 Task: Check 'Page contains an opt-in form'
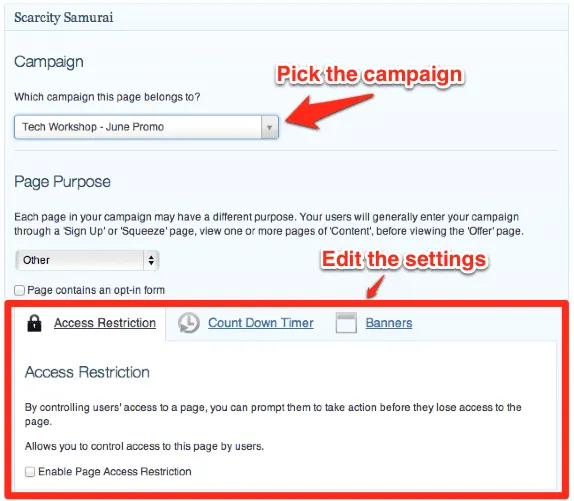[19, 290]
